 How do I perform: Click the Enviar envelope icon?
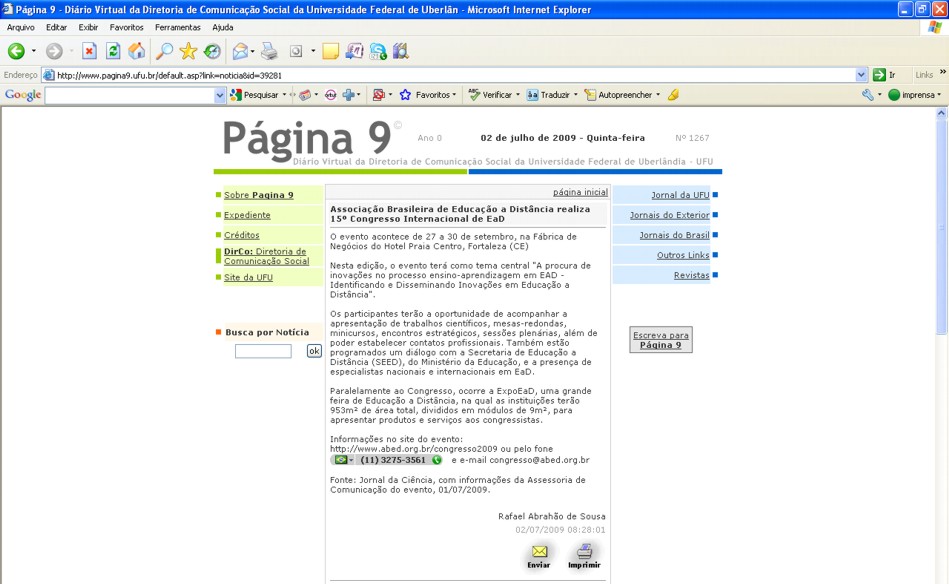pyautogui.click(x=539, y=551)
